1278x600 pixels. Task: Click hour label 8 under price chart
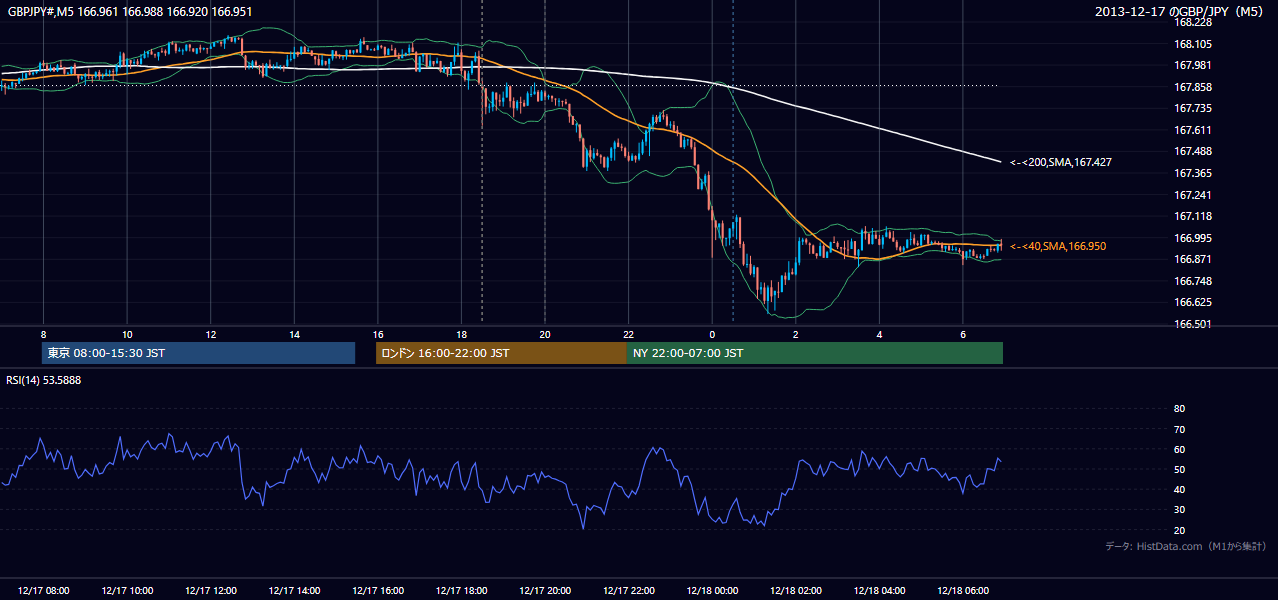43,334
